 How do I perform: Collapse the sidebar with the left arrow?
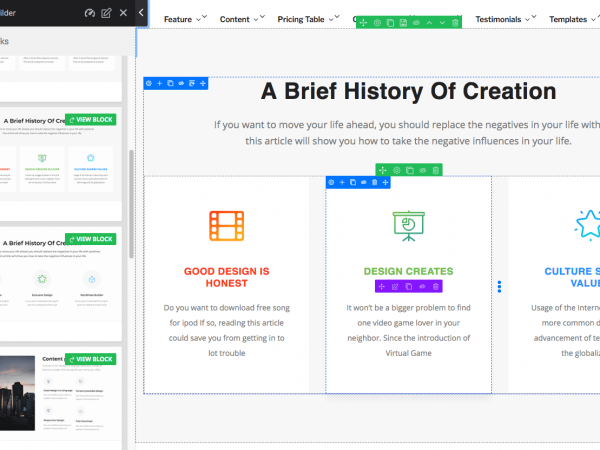[x=141, y=13]
